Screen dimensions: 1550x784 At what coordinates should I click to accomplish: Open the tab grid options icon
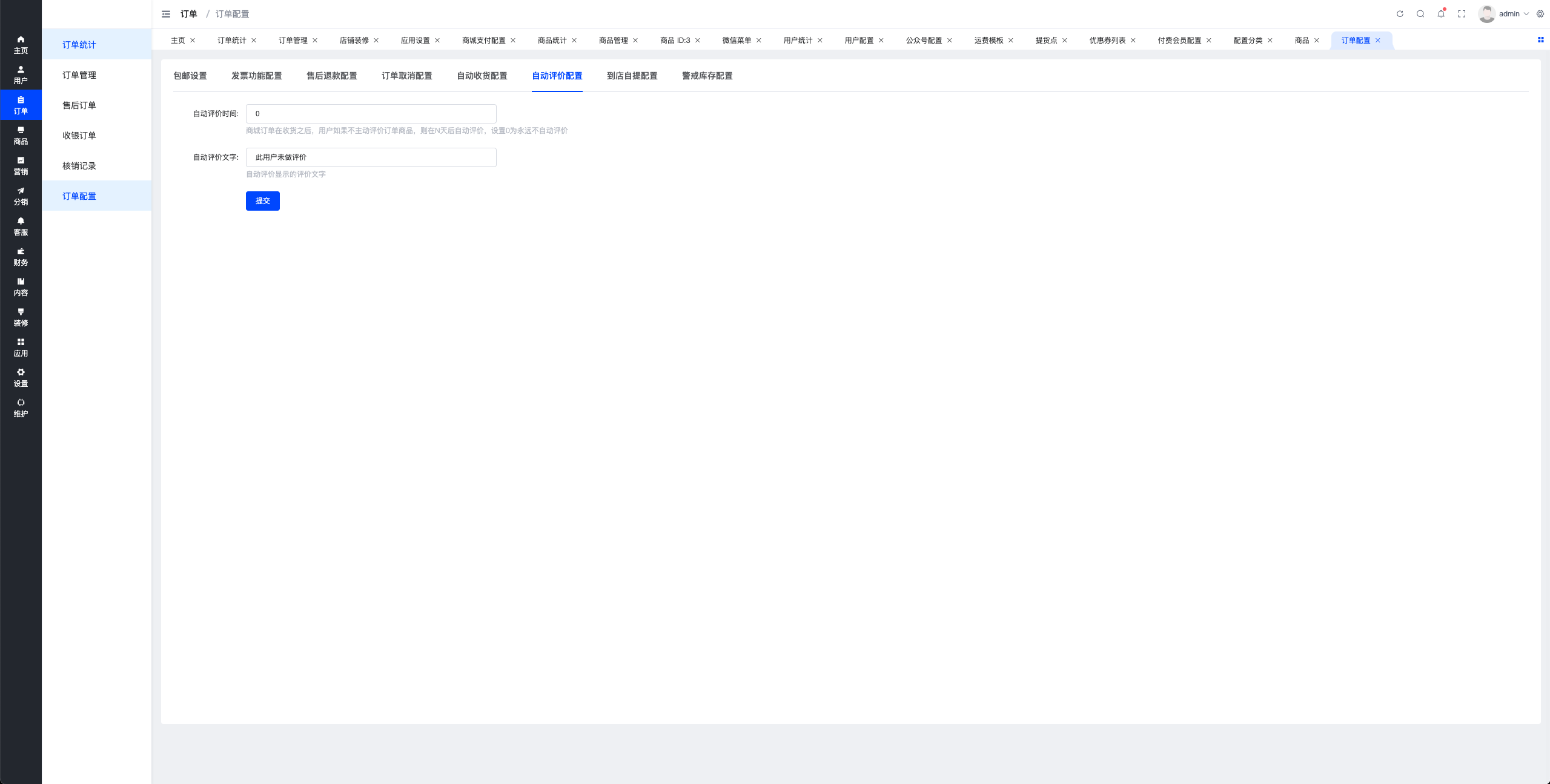coord(1541,40)
